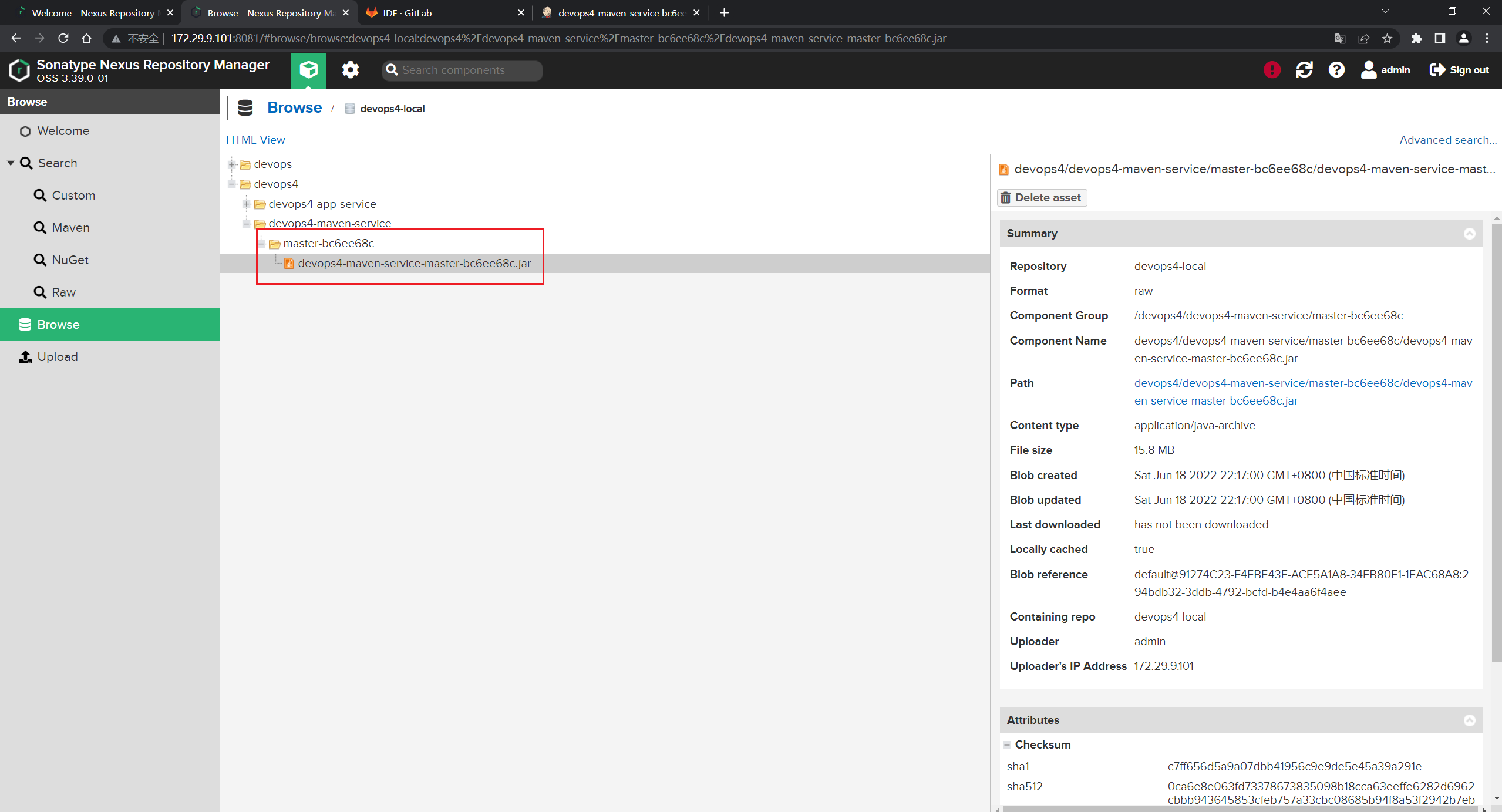Viewport: 1502px width, 812px height.
Task: Collapse the Checksum group
Action: click(x=1007, y=745)
